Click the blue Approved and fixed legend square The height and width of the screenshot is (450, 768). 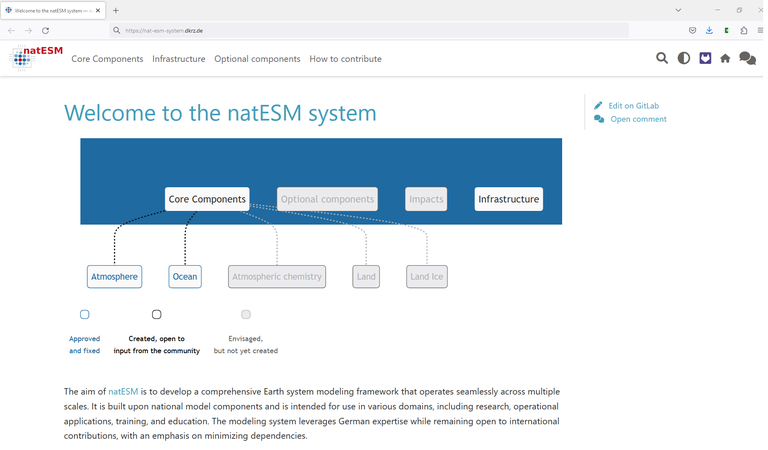(85, 314)
